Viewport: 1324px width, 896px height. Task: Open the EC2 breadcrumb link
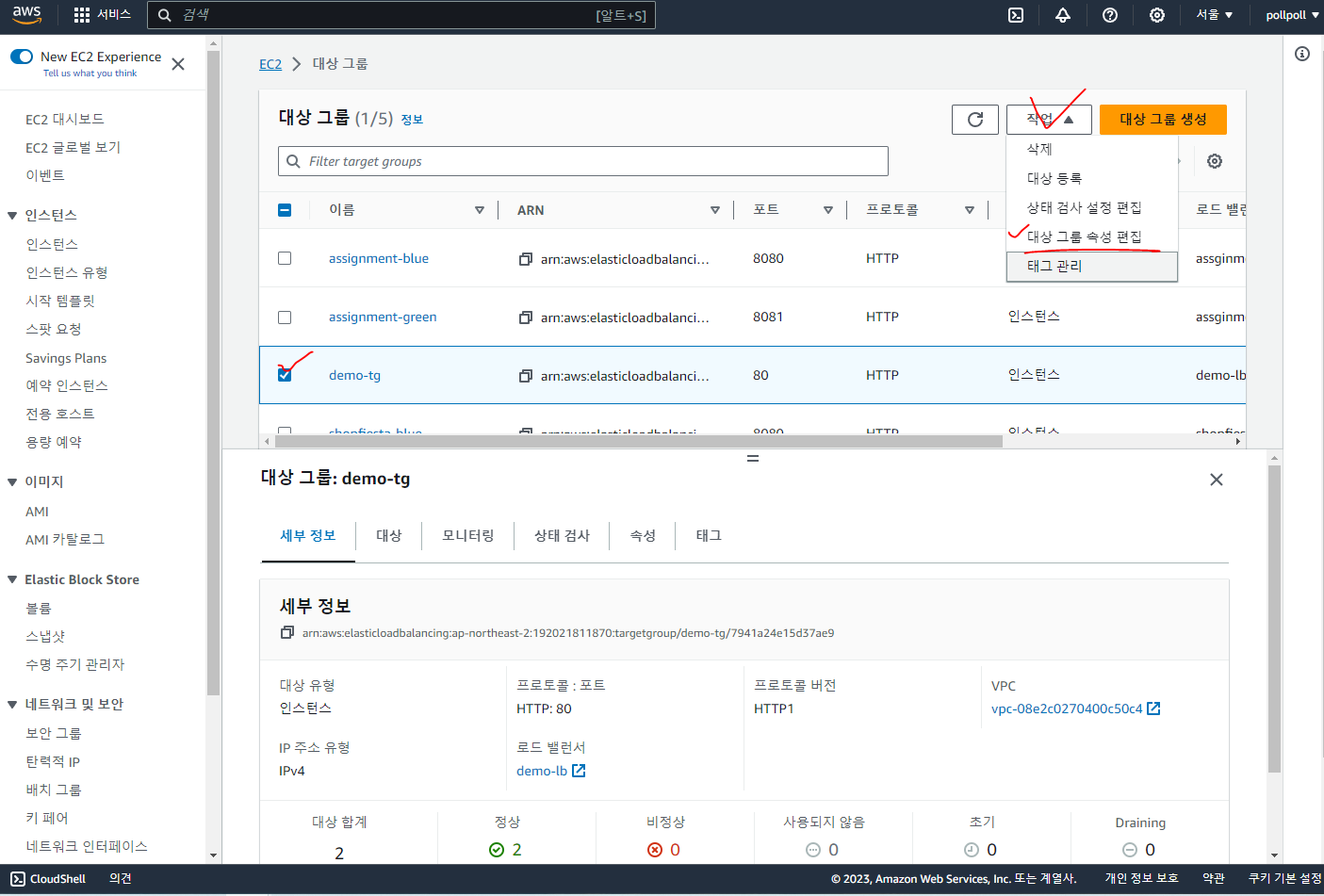270,64
